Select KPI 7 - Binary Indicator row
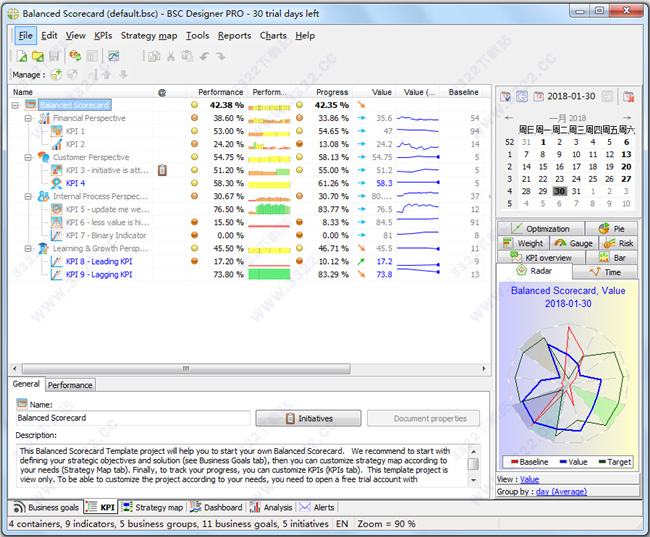 tap(106, 235)
